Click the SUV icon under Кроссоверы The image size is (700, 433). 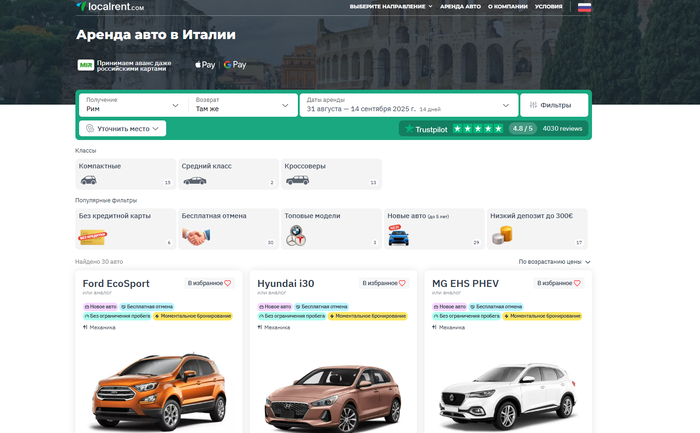297,180
